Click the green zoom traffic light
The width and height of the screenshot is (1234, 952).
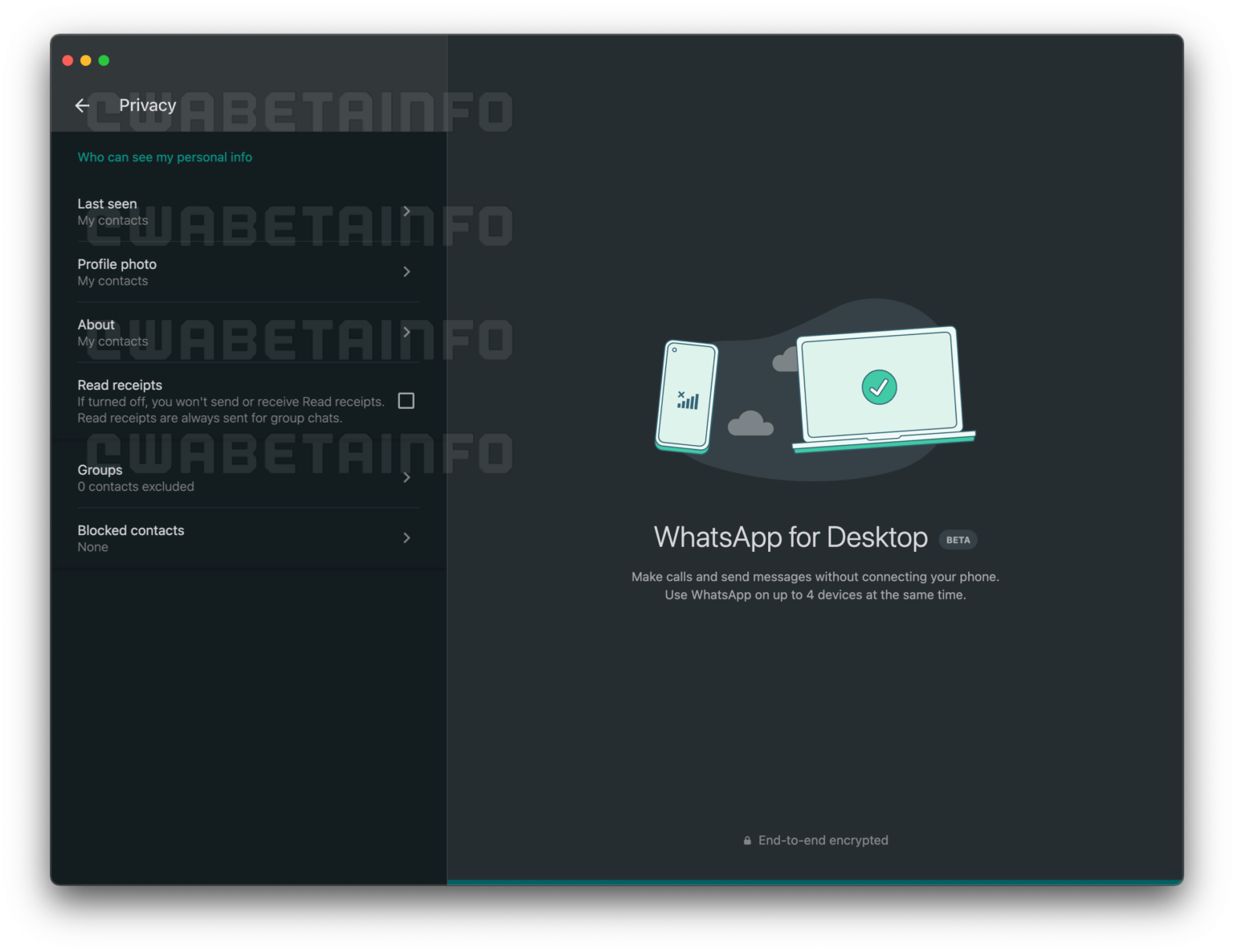[104, 60]
